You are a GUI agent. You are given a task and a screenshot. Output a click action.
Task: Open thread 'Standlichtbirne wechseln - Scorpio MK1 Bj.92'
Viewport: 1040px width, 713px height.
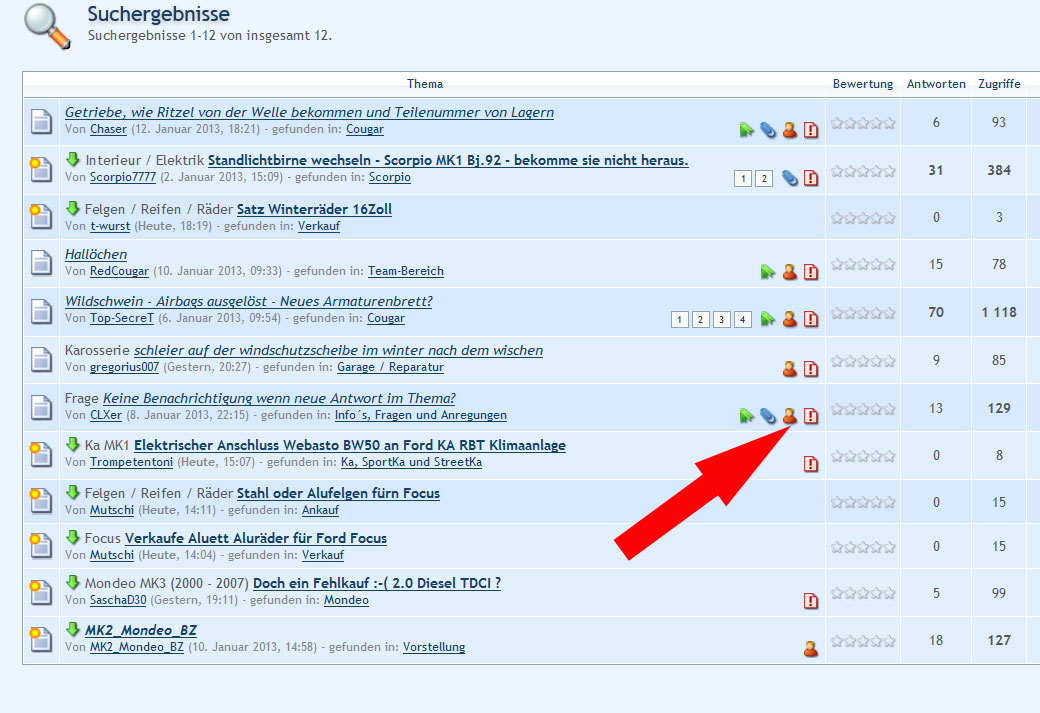point(448,160)
